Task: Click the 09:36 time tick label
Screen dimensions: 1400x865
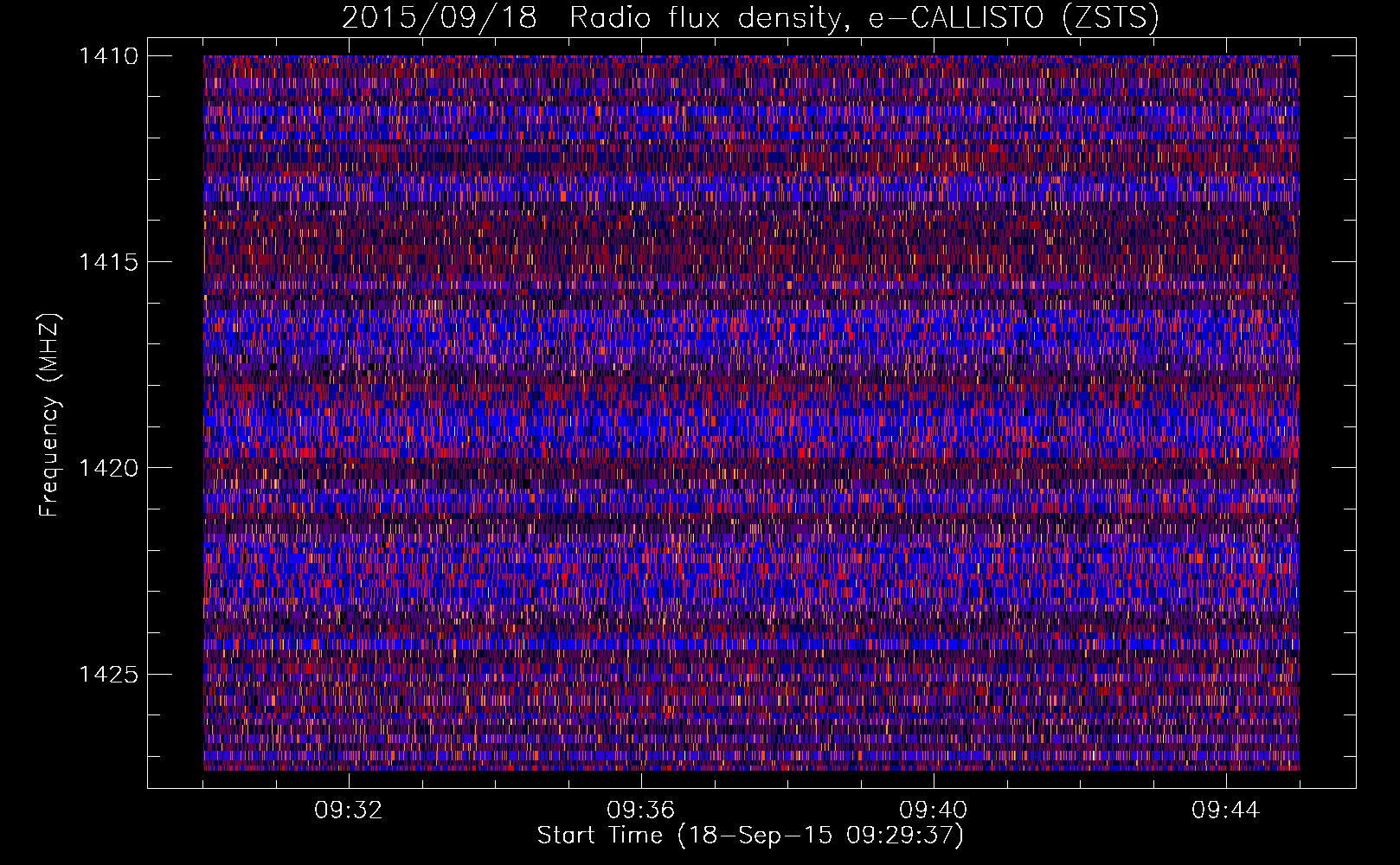Action: tap(641, 811)
